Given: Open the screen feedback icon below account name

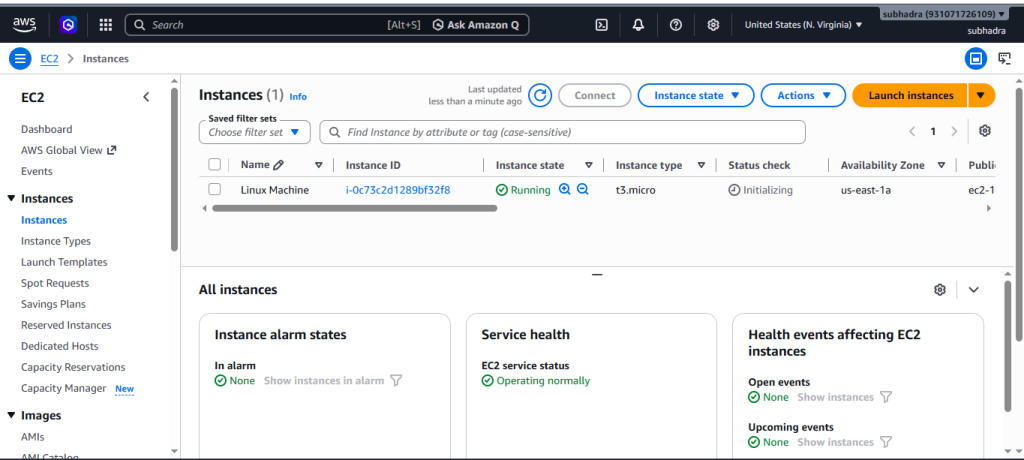Looking at the screenshot, I should coord(1004,59).
